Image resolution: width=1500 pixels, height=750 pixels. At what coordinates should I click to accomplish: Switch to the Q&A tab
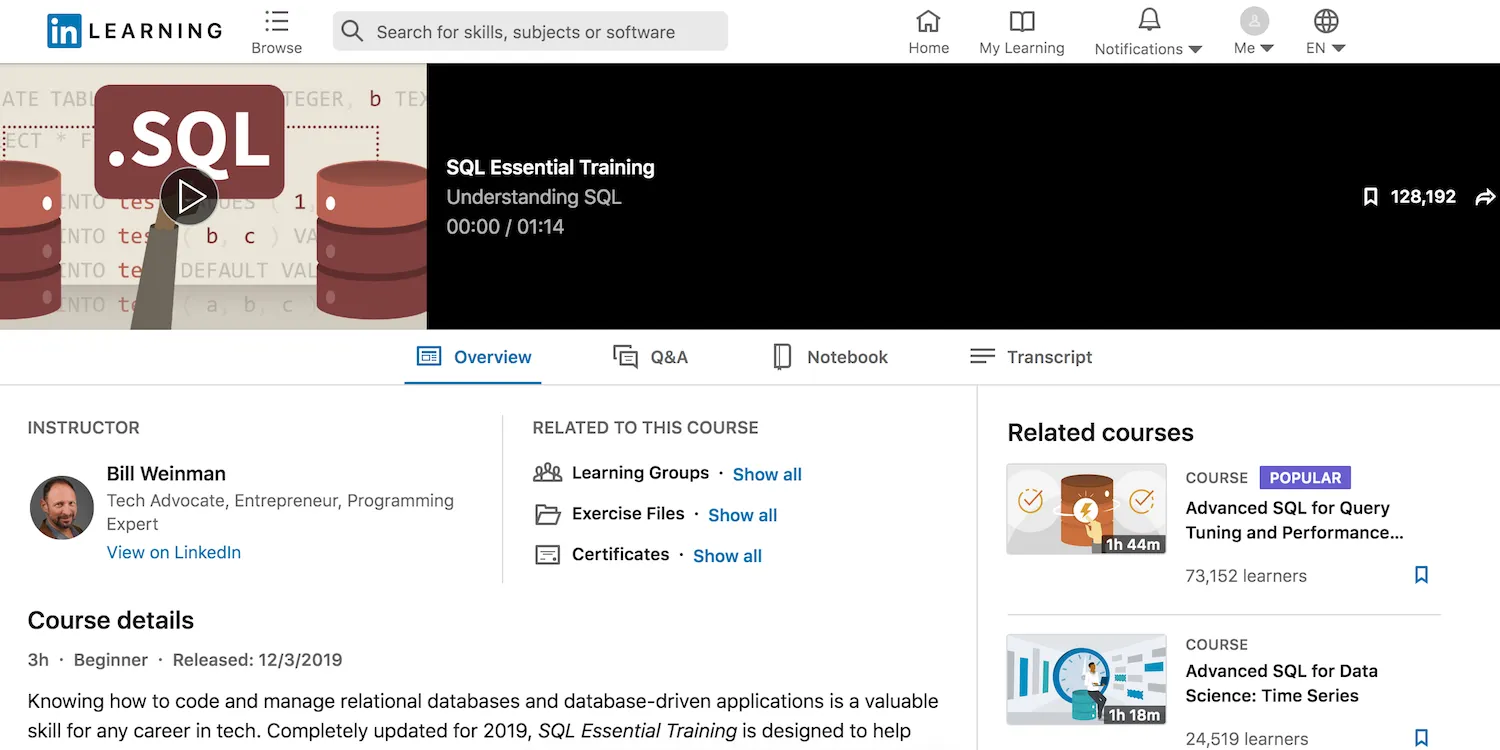pyautogui.click(x=651, y=357)
